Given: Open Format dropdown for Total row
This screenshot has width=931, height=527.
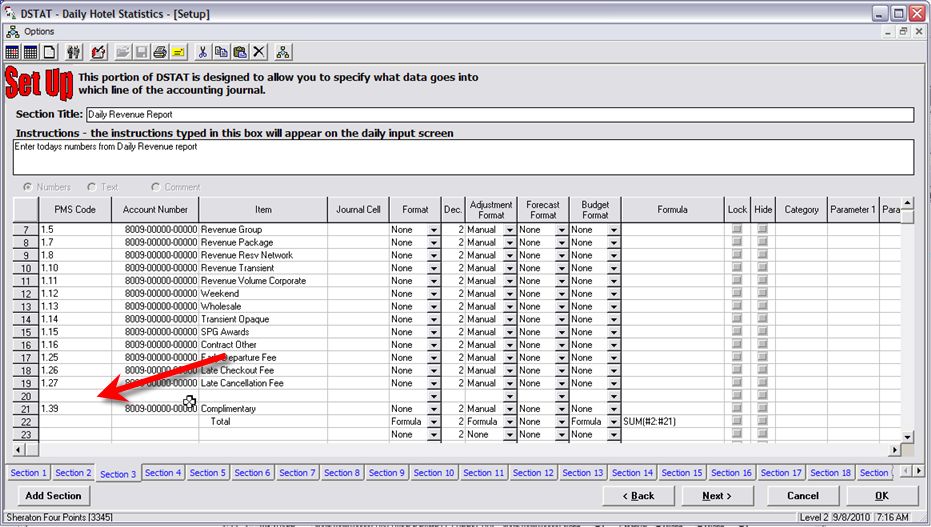Looking at the screenshot, I should coord(433,422).
